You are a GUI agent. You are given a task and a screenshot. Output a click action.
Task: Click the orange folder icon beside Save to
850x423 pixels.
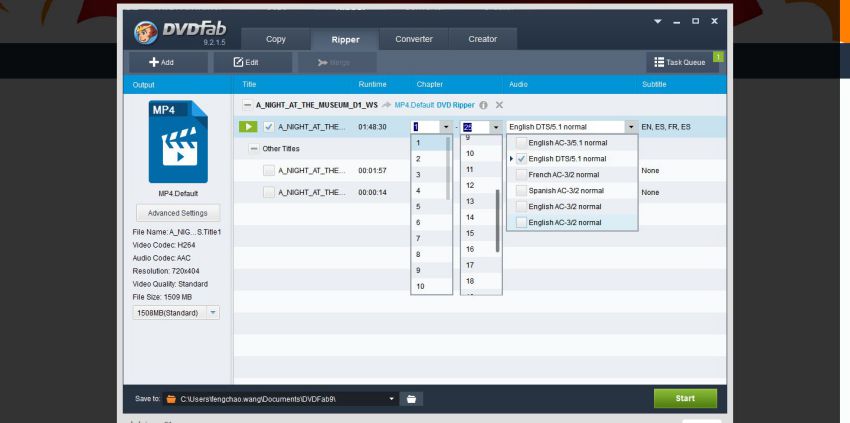pyautogui.click(x=171, y=399)
